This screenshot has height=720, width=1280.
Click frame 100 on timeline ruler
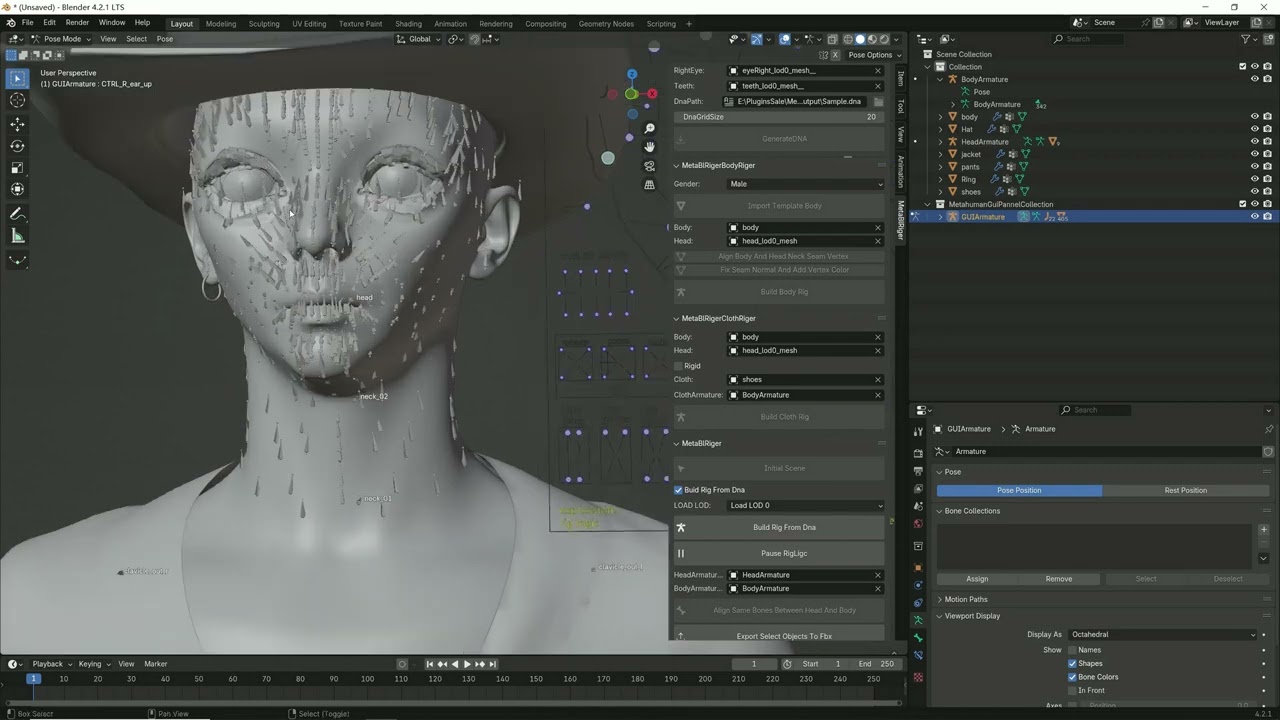[367, 679]
